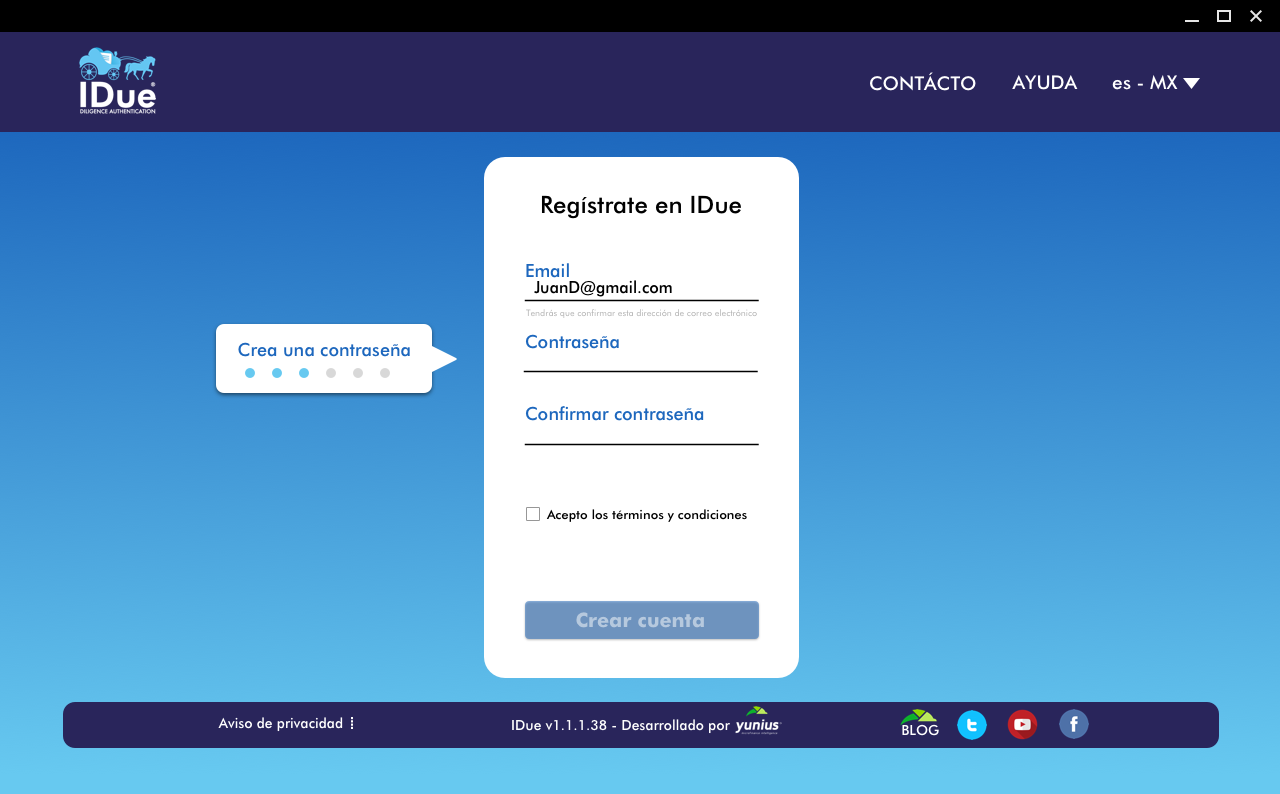Open the BLOG icon link

919,724
